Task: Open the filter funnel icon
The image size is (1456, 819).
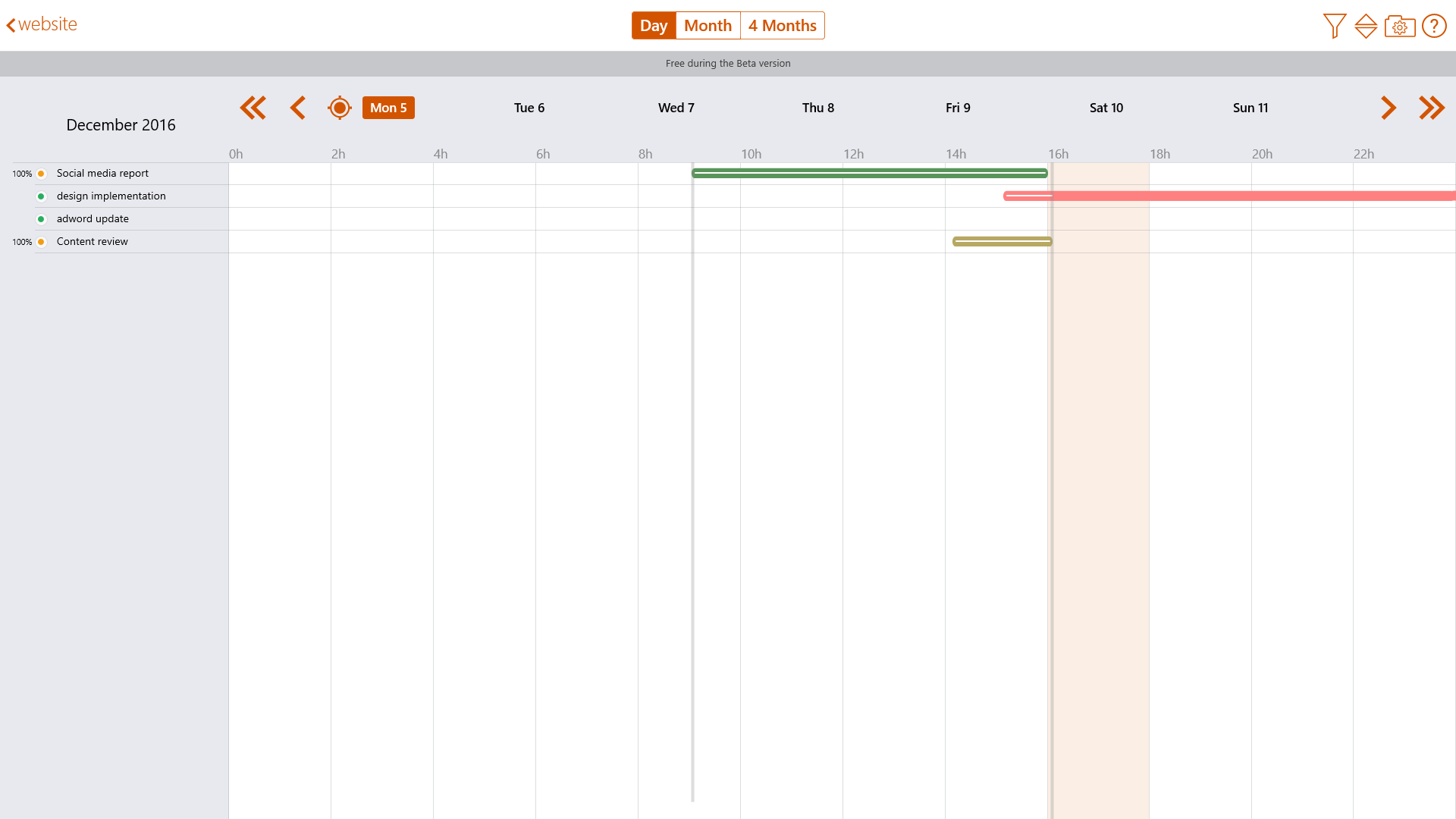Action: 1334,26
